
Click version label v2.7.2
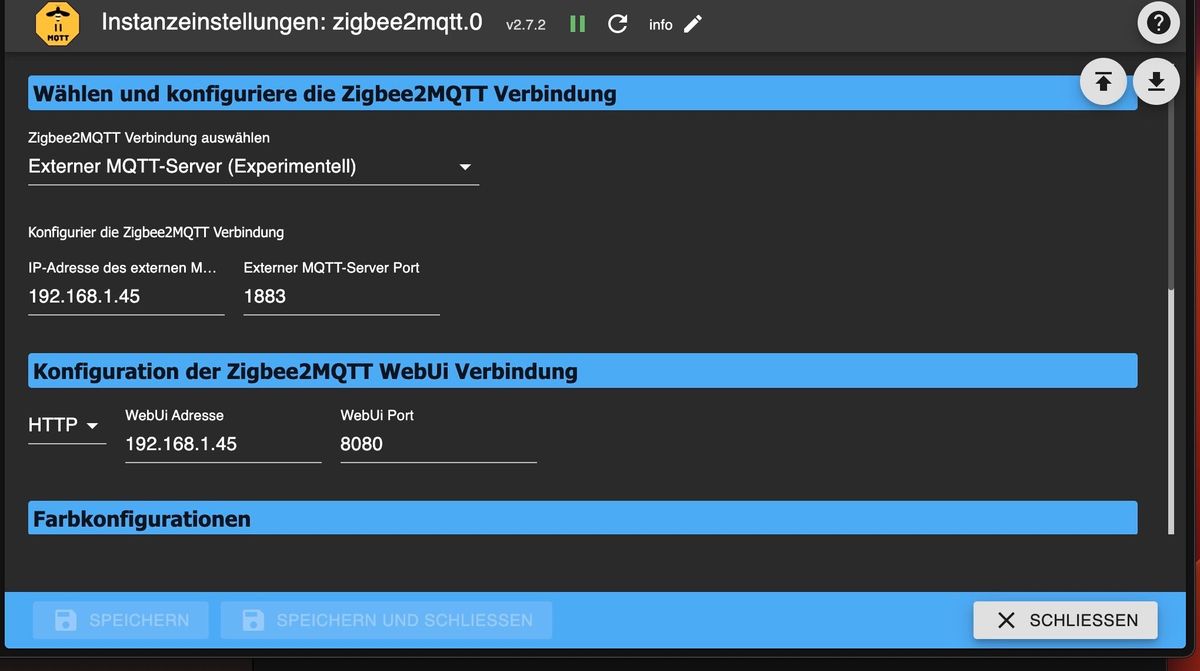click(x=526, y=25)
